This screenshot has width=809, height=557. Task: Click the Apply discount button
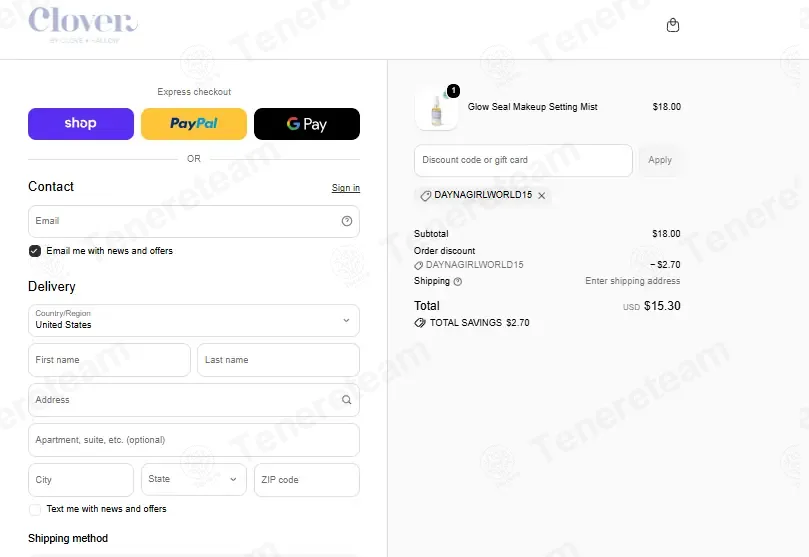tap(660, 160)
